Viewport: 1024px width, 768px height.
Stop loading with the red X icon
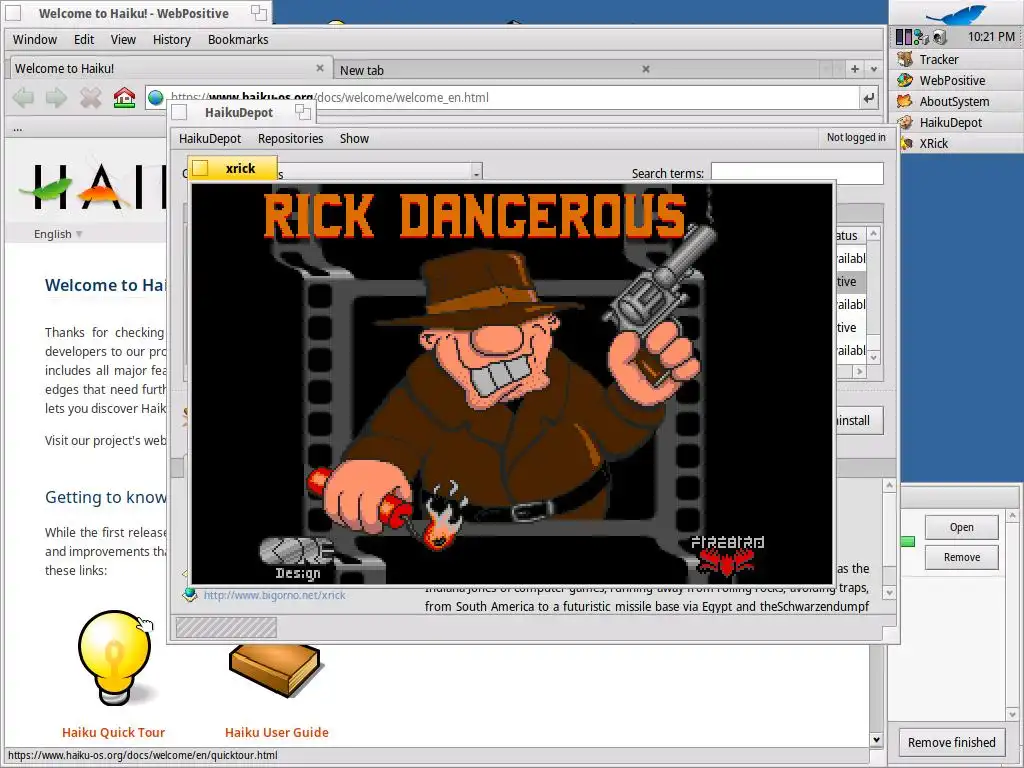(90, 98)
